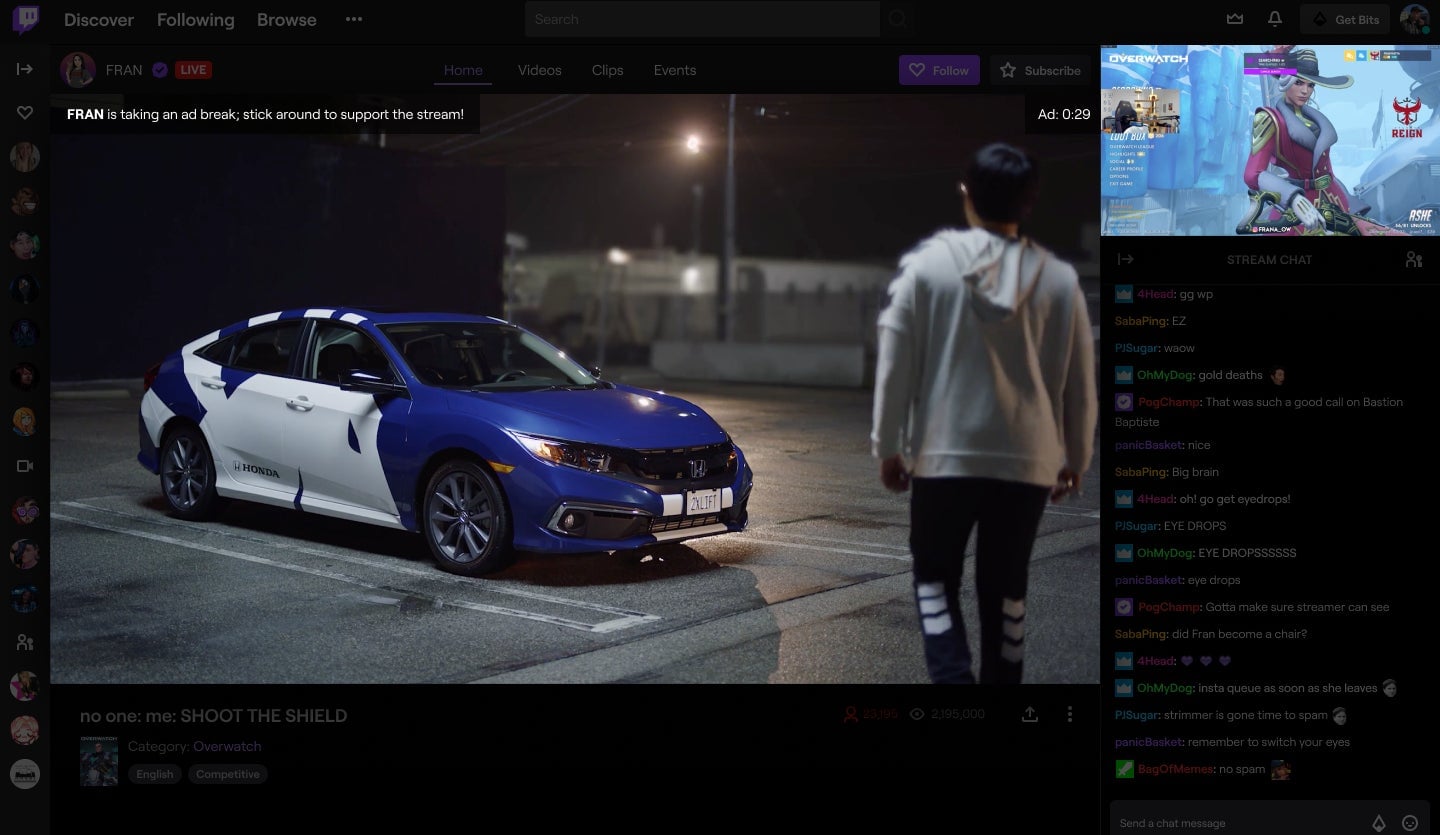
Task: Toggle the heart icon in the left sidebar
Action: tap(24, 113)
